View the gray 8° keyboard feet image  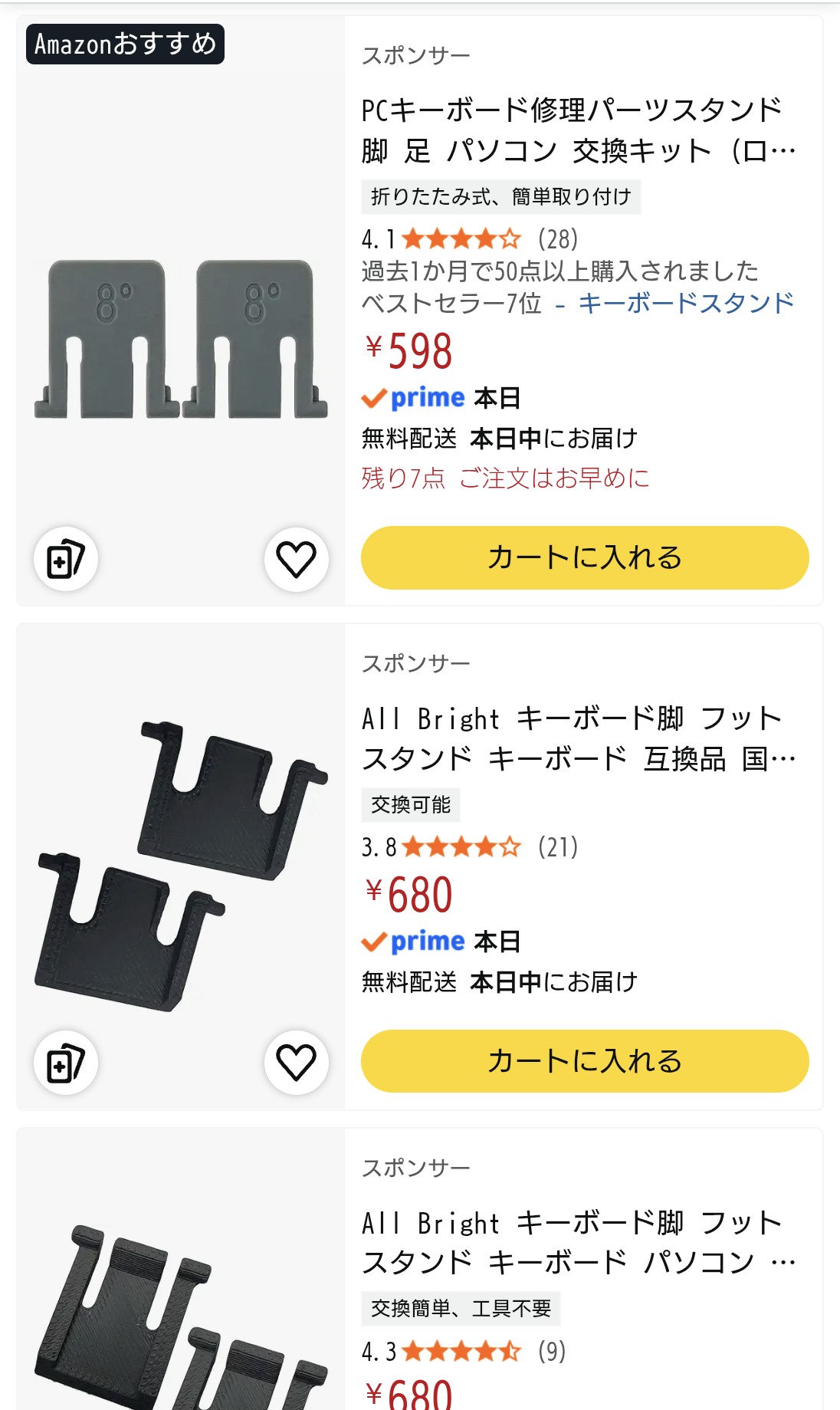coord(181,340)
